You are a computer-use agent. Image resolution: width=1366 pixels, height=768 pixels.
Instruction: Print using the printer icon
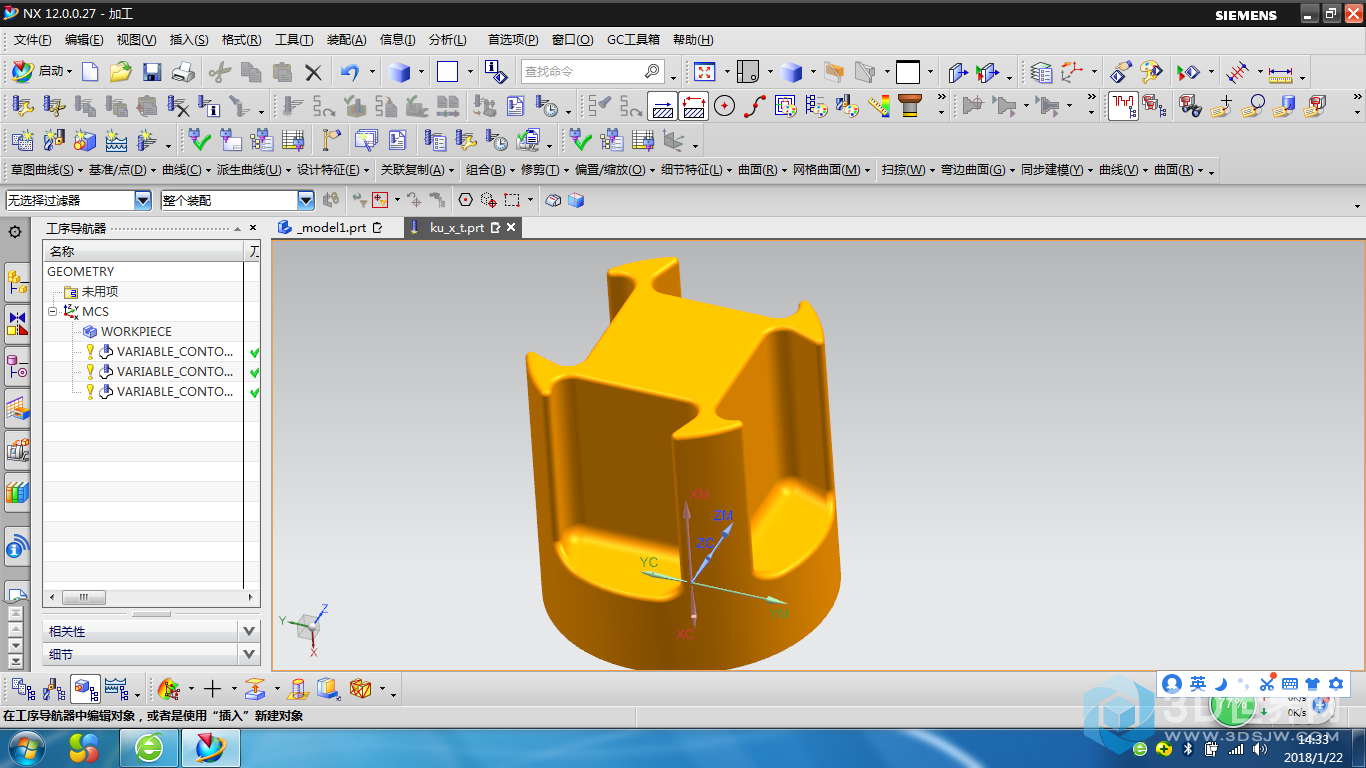pos(183,72)
